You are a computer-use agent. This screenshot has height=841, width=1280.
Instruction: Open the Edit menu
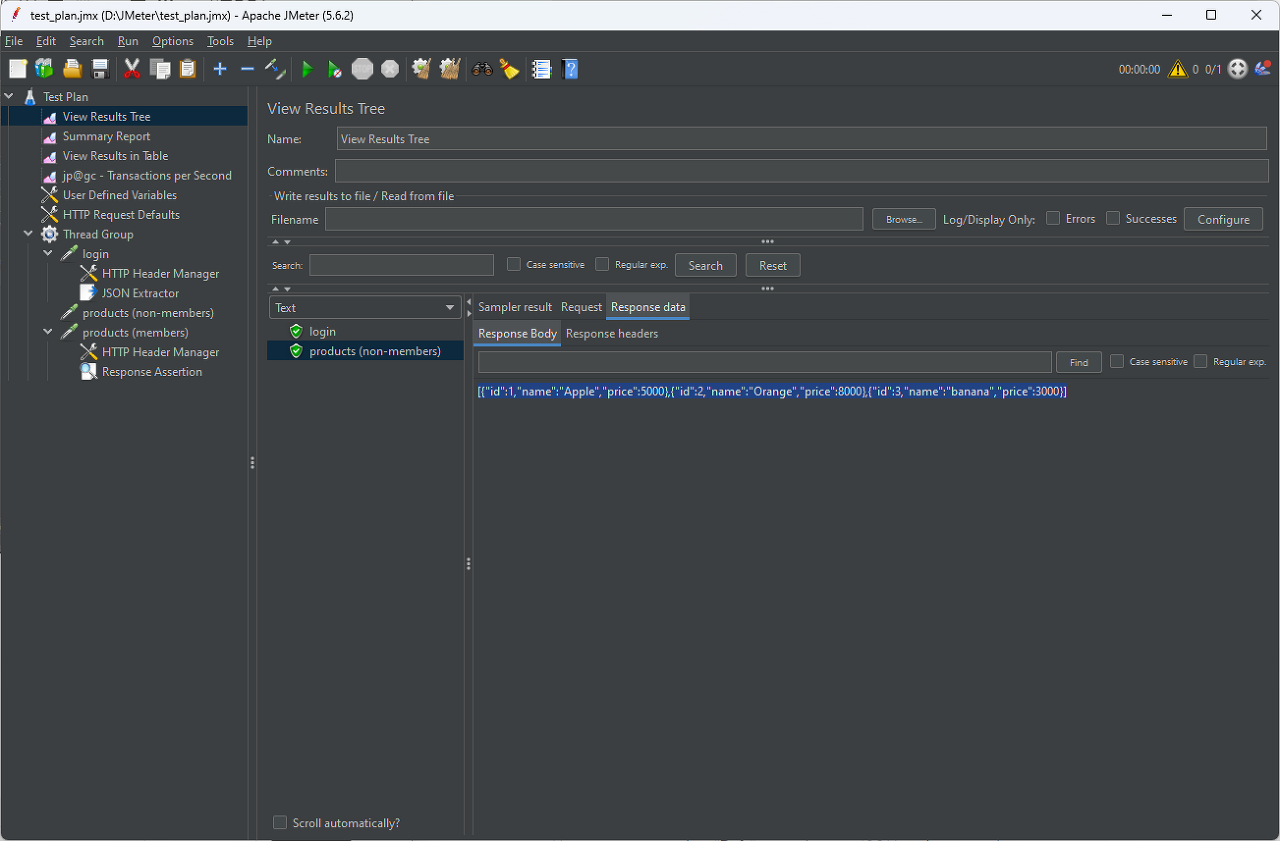[x=46, y=41]
